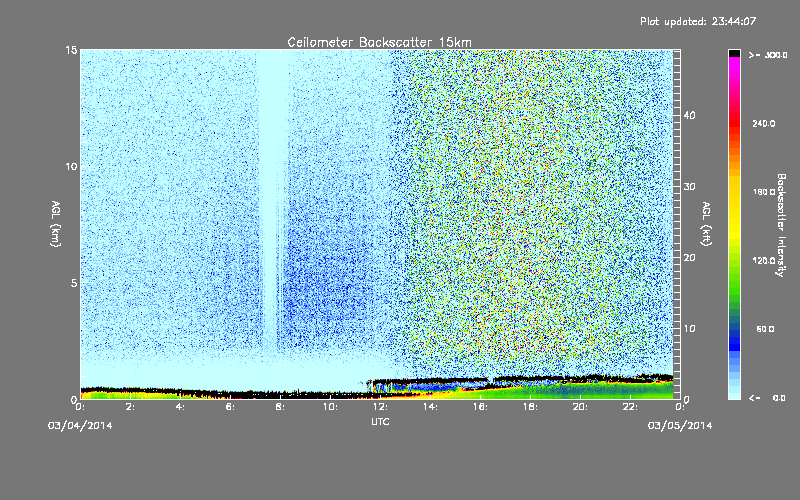800x500 pixels.
Task: Select the "Plot updated: 23:44:07" timestamp
Action: 698,21
